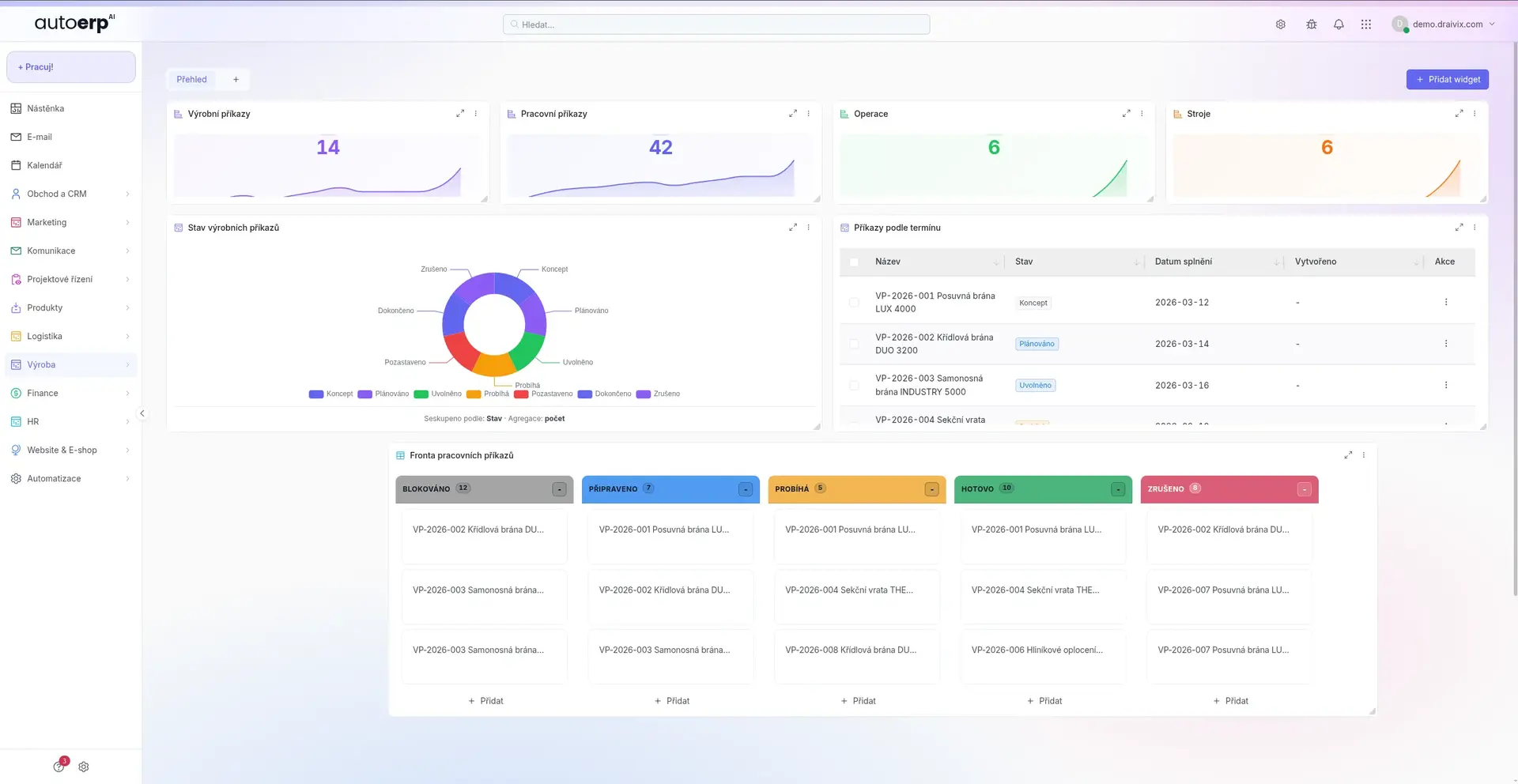
Task: Click the help icon with red badge
Action: click(x=59, y=766)
